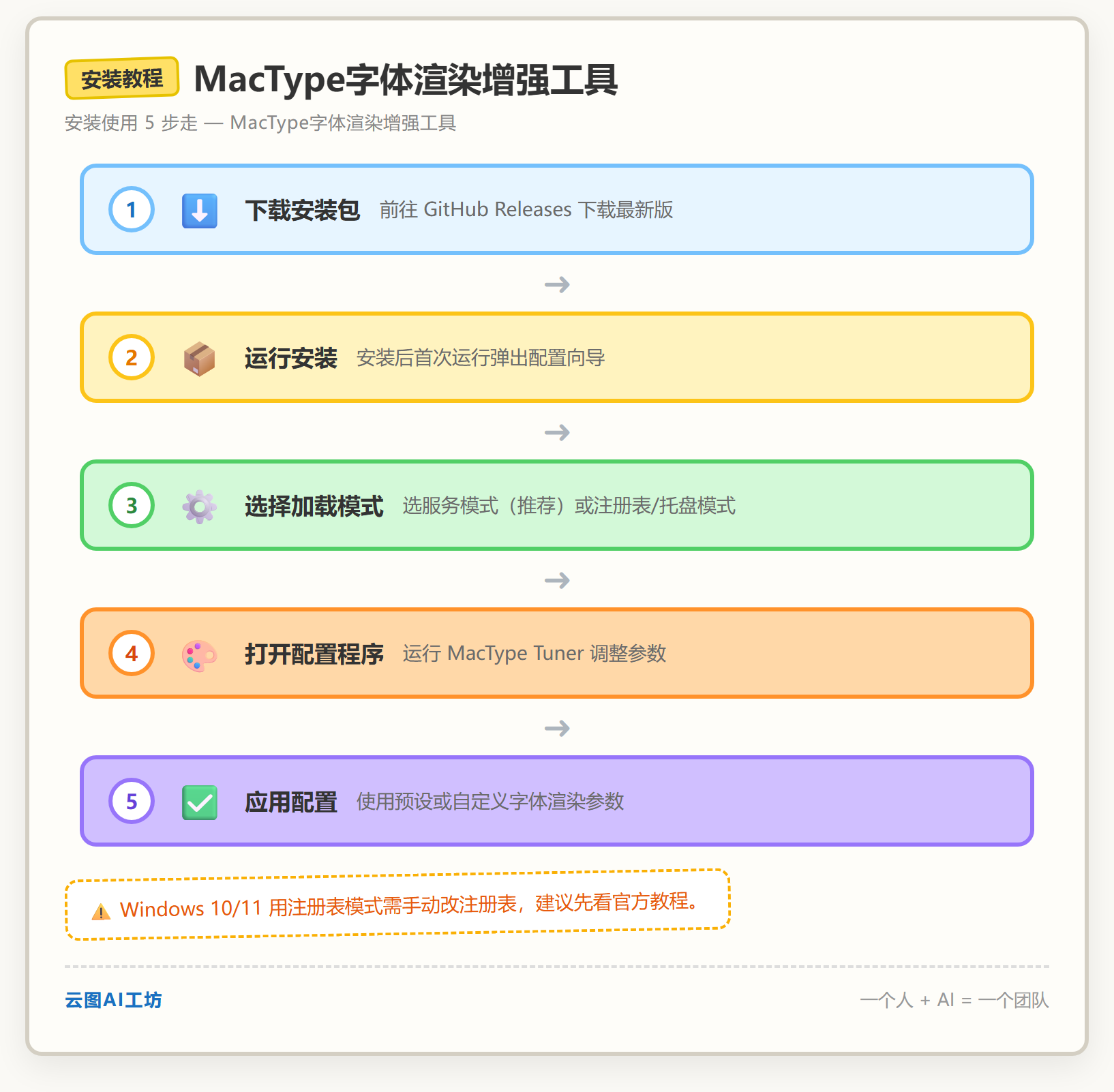Click the purple circled number 5
Image resolution: width=1114 pixels, height=1092 pixels.
point(132,802)
